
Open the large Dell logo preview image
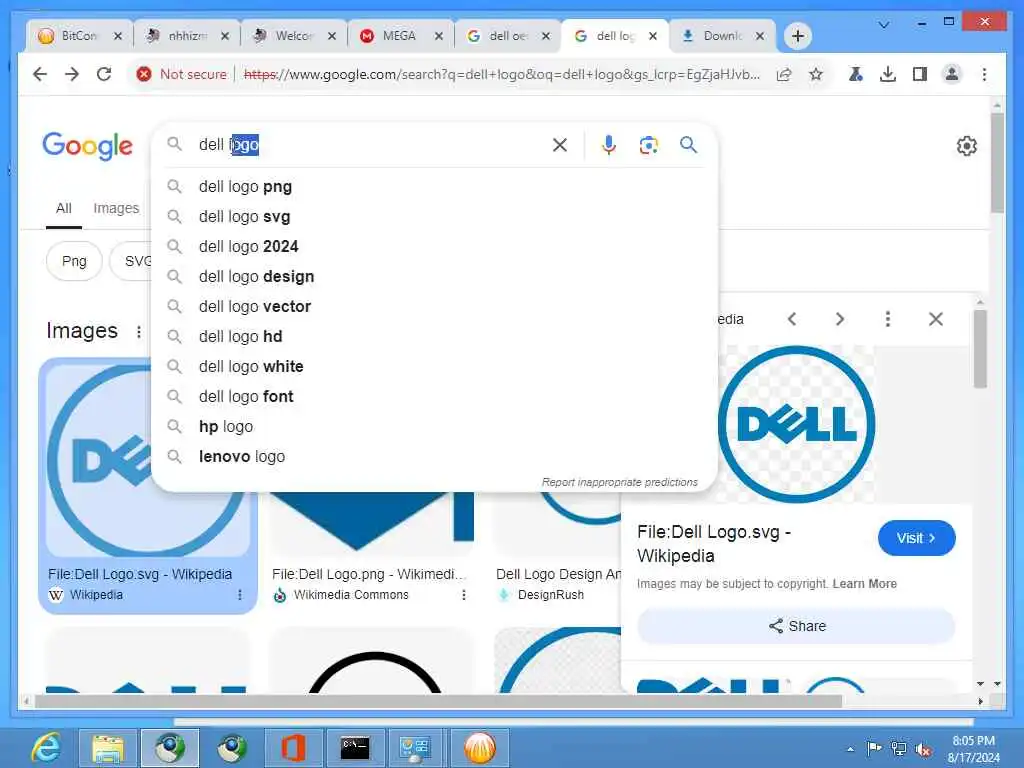(x=796, y=424)
